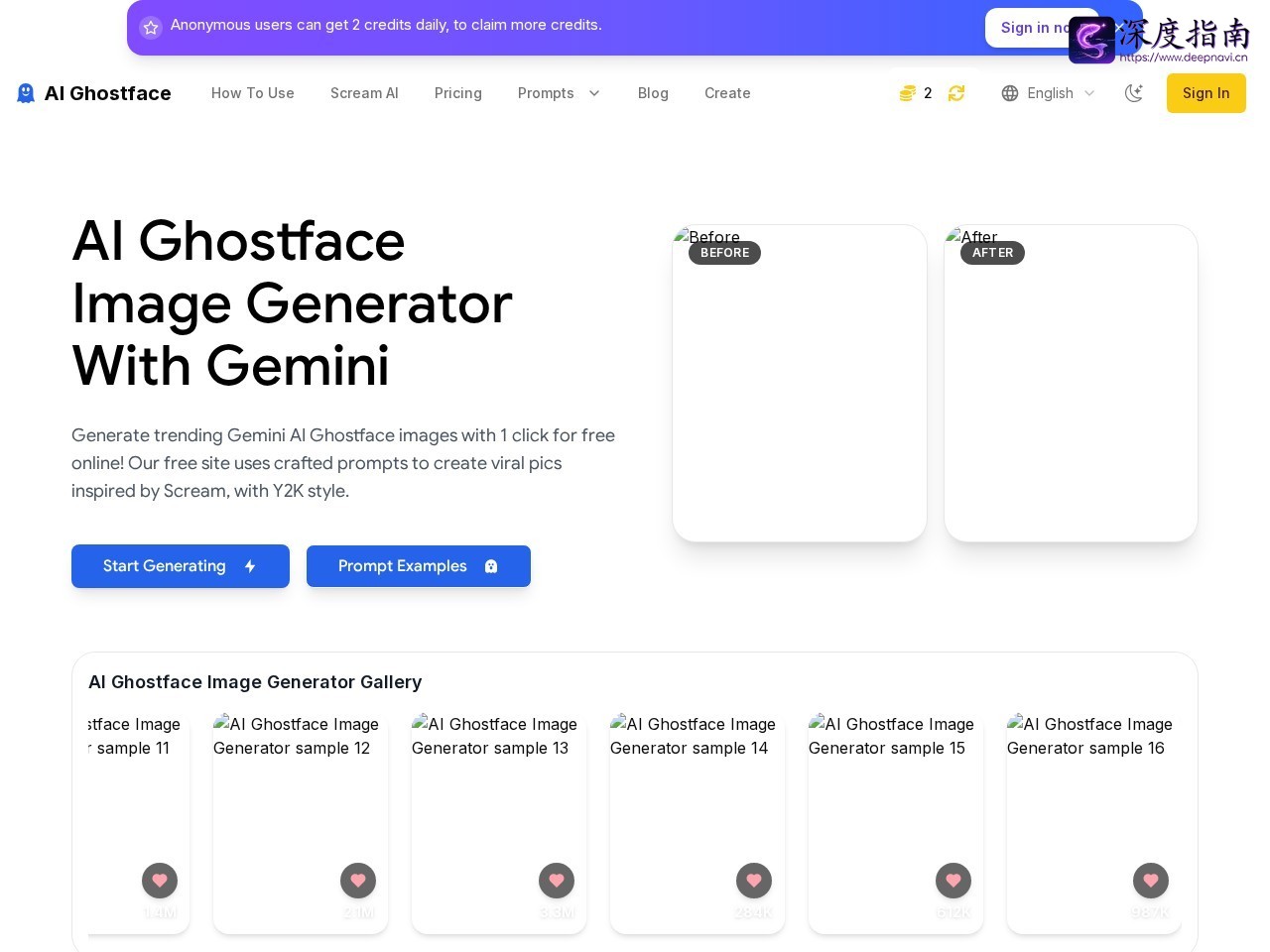Like sample 14 with the heart icon
Image resolution: width=1270 pixels, height=952 pixels.
pos(754,880)
